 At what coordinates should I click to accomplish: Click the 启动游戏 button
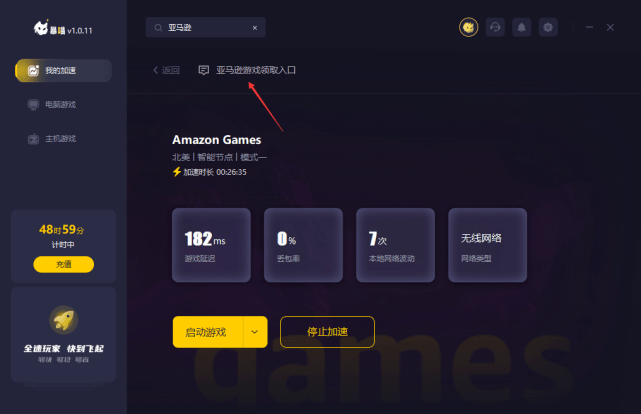[x=208, y=332]
